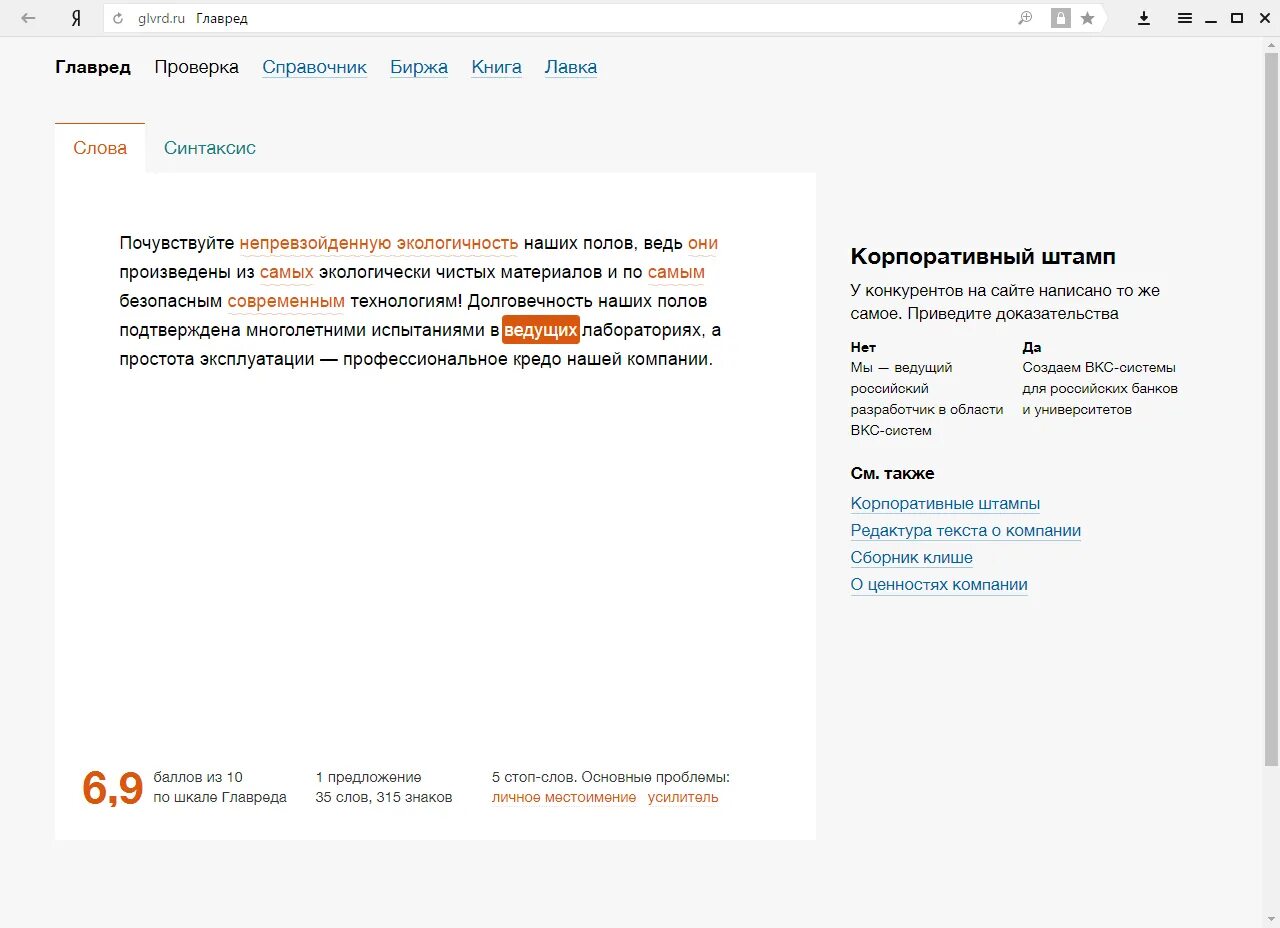Go to Книга page

497,67
